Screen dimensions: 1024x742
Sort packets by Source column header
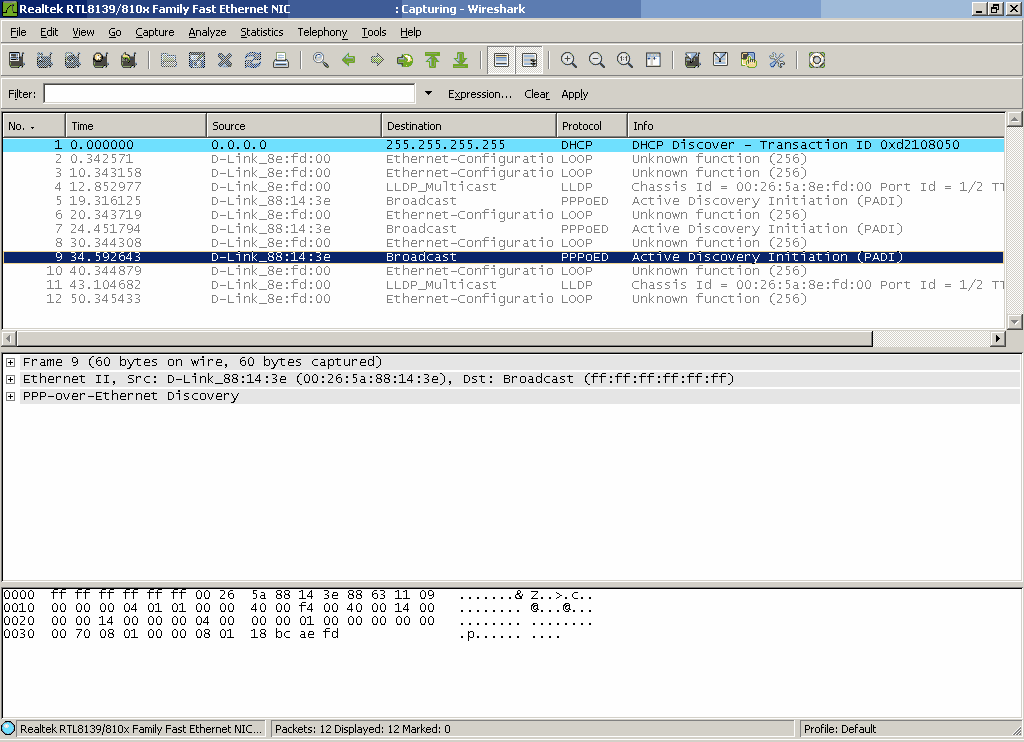click(294, 125)
